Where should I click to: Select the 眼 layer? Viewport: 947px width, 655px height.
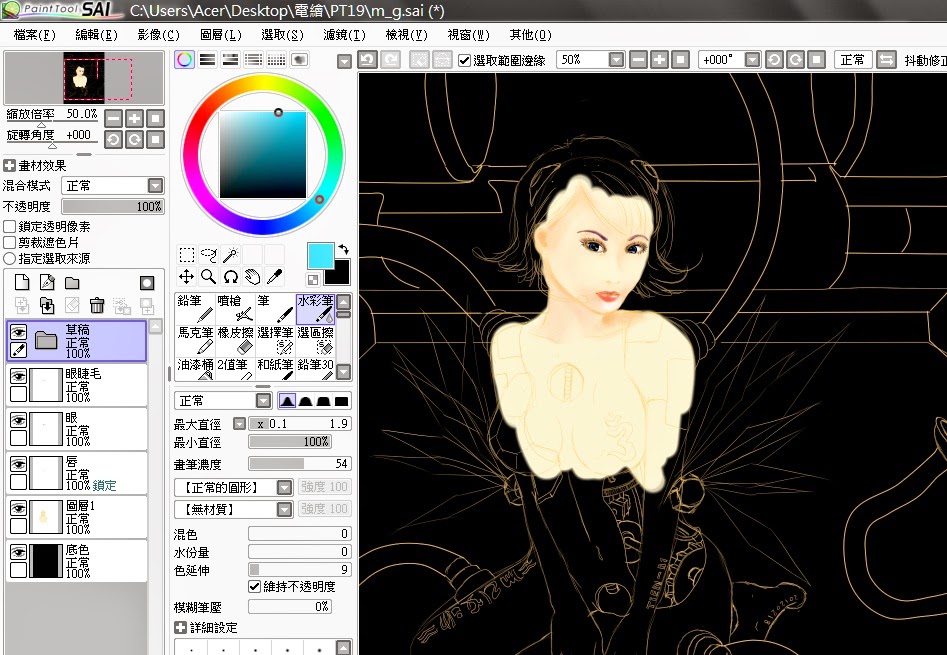[x=77, y=429]
